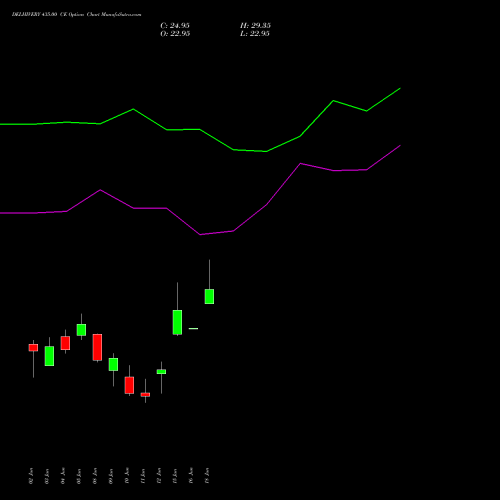Click the green candle for 03 Jun

click(49, 356)
